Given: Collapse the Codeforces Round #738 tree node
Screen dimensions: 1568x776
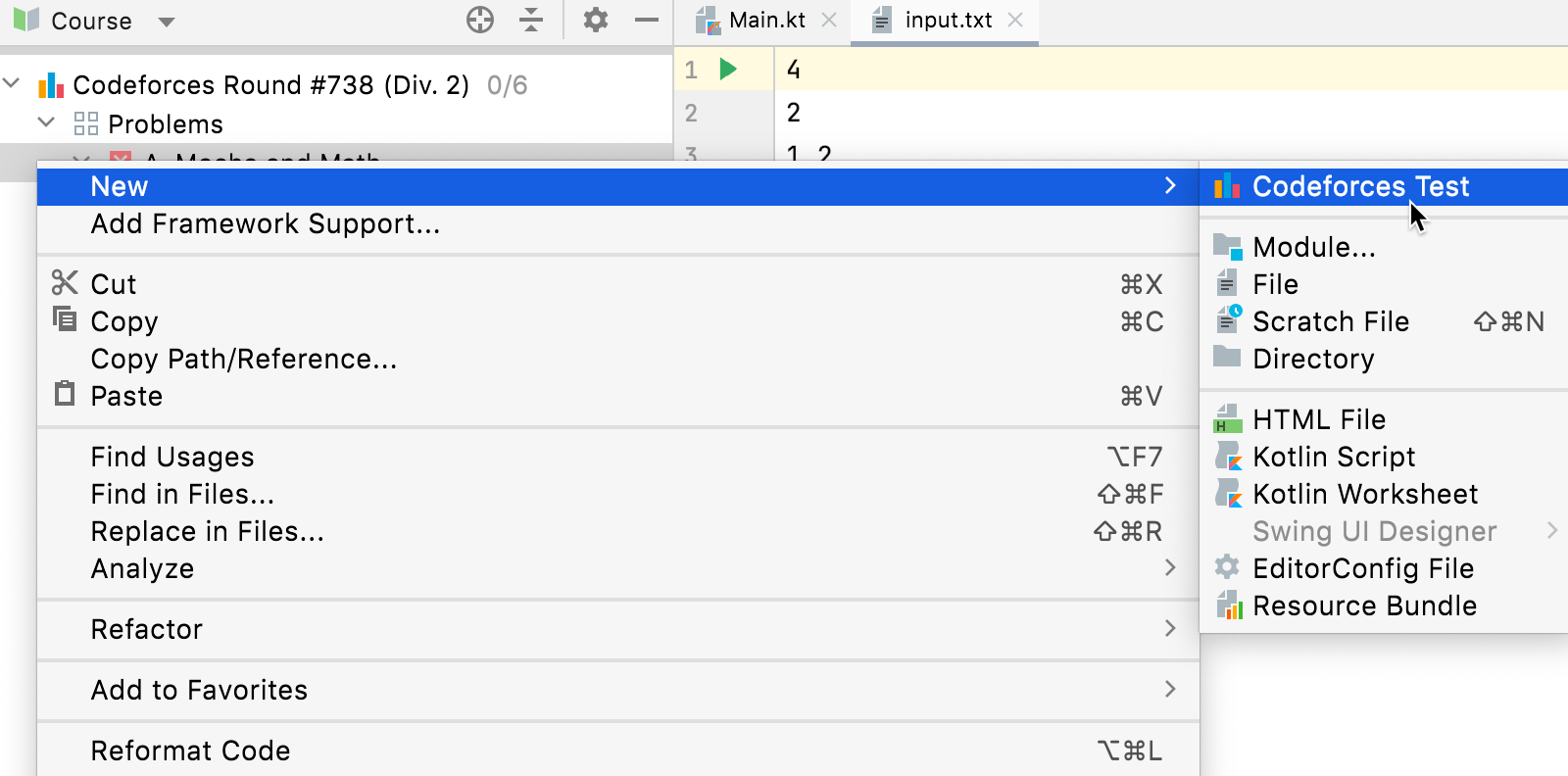Looking at the screenshot, I should coord(12,84).
